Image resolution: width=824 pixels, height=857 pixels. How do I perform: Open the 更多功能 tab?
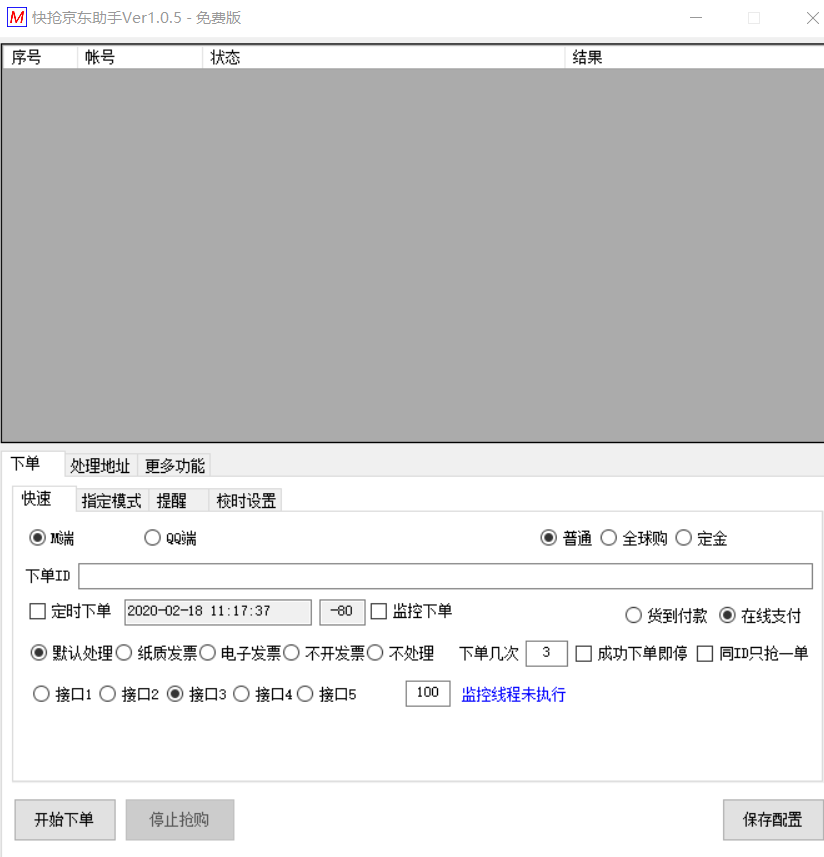click(x=174, y=466)
